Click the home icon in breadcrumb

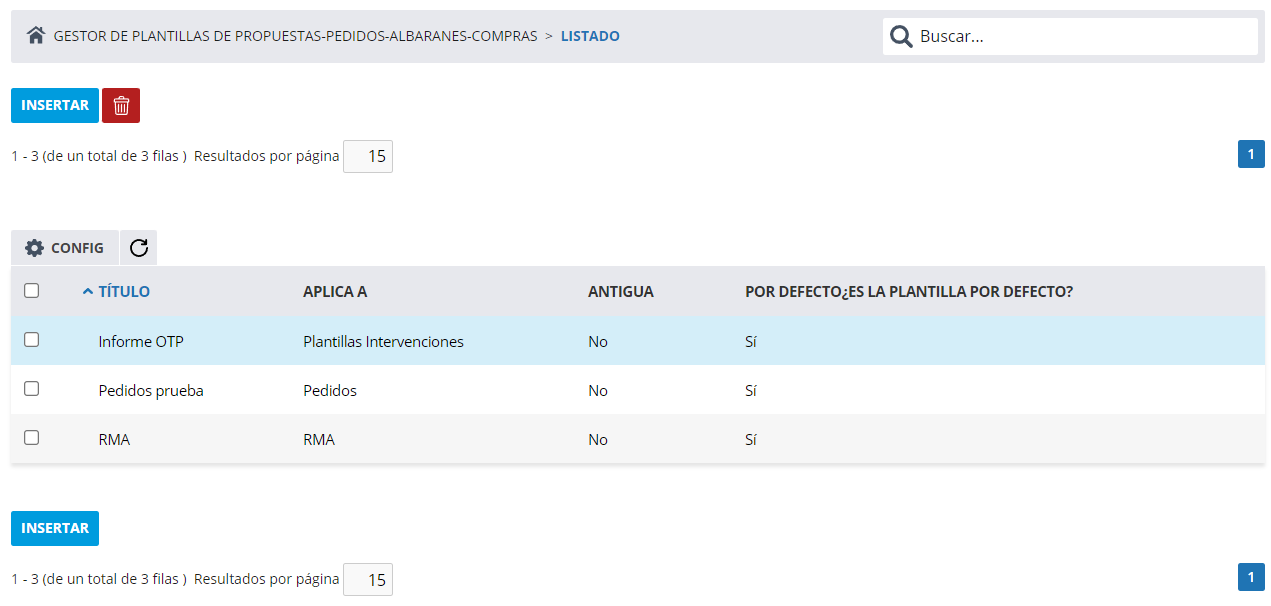(36, 36)
